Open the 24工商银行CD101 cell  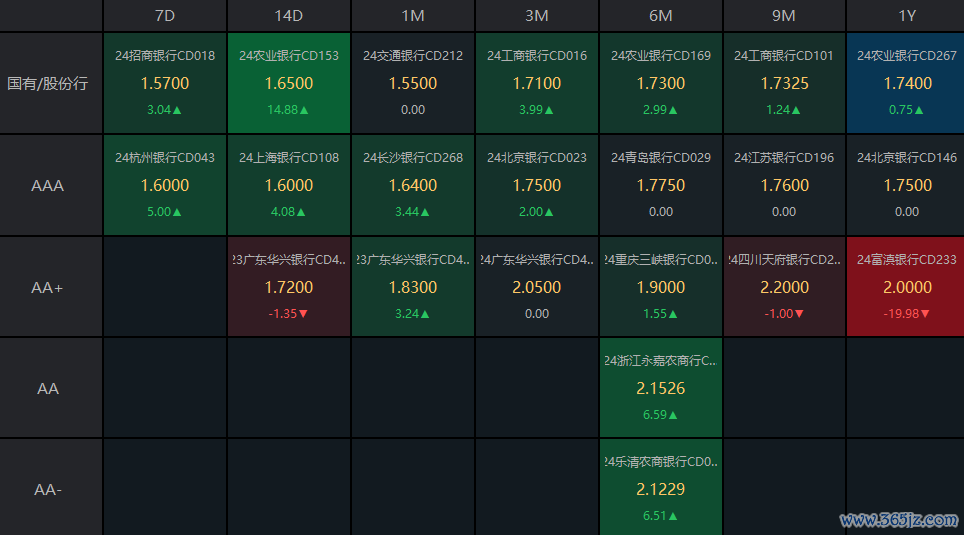point(784,83)
